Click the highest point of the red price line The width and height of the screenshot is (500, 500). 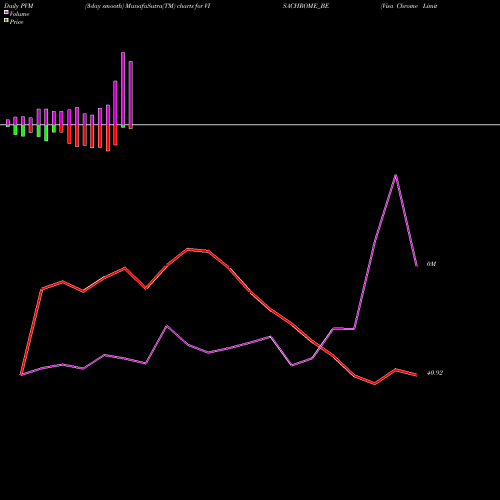pyautogui.click(x=188, y=249)
